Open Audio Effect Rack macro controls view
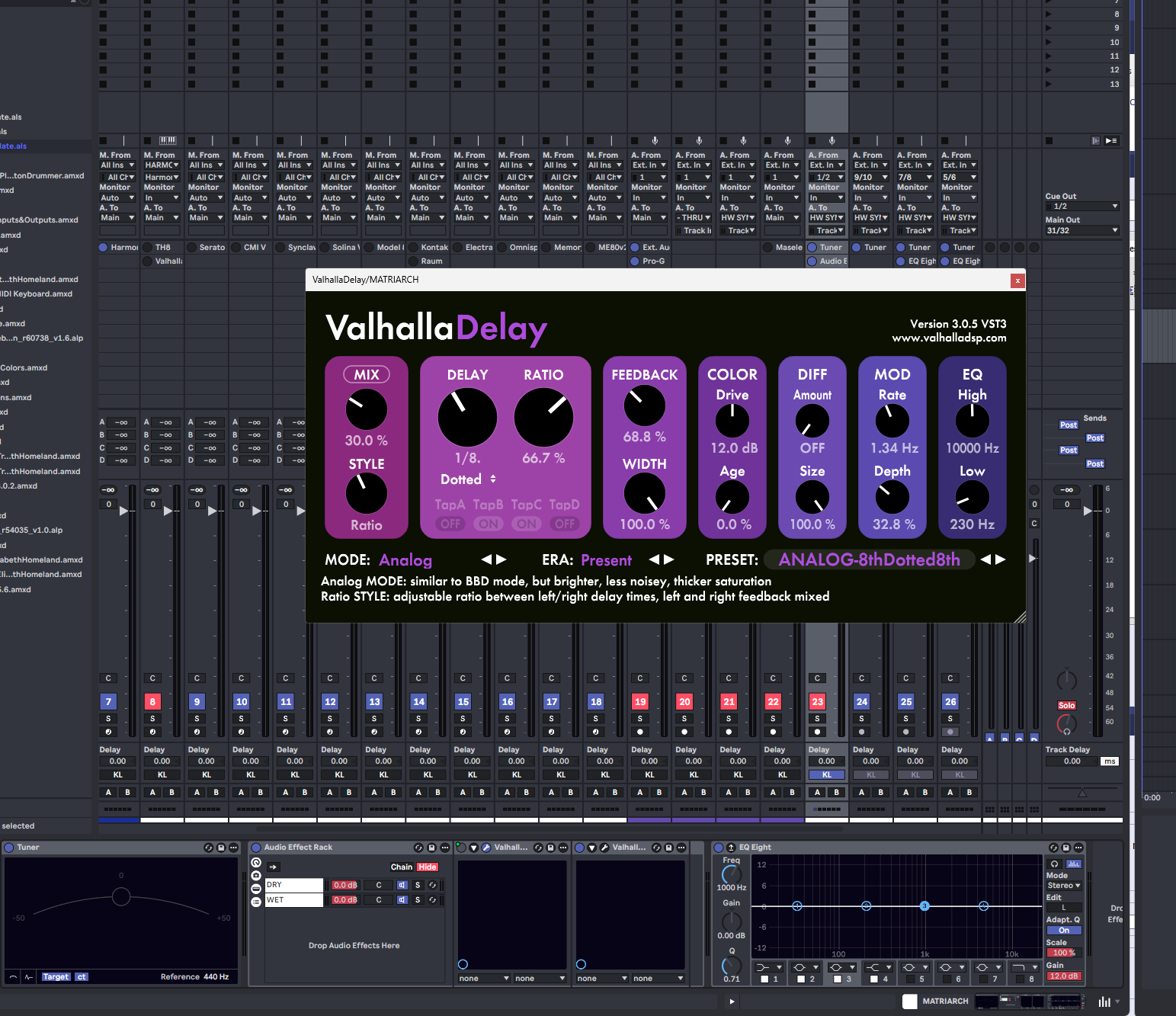Screen dimensions: 1176x1016 click(x=256, y=863)
